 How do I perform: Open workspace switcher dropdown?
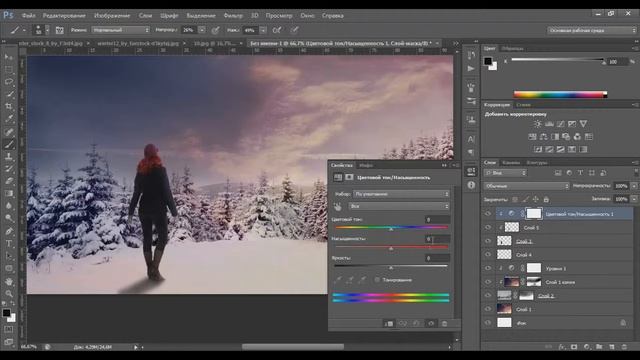(x=591, y=30)
